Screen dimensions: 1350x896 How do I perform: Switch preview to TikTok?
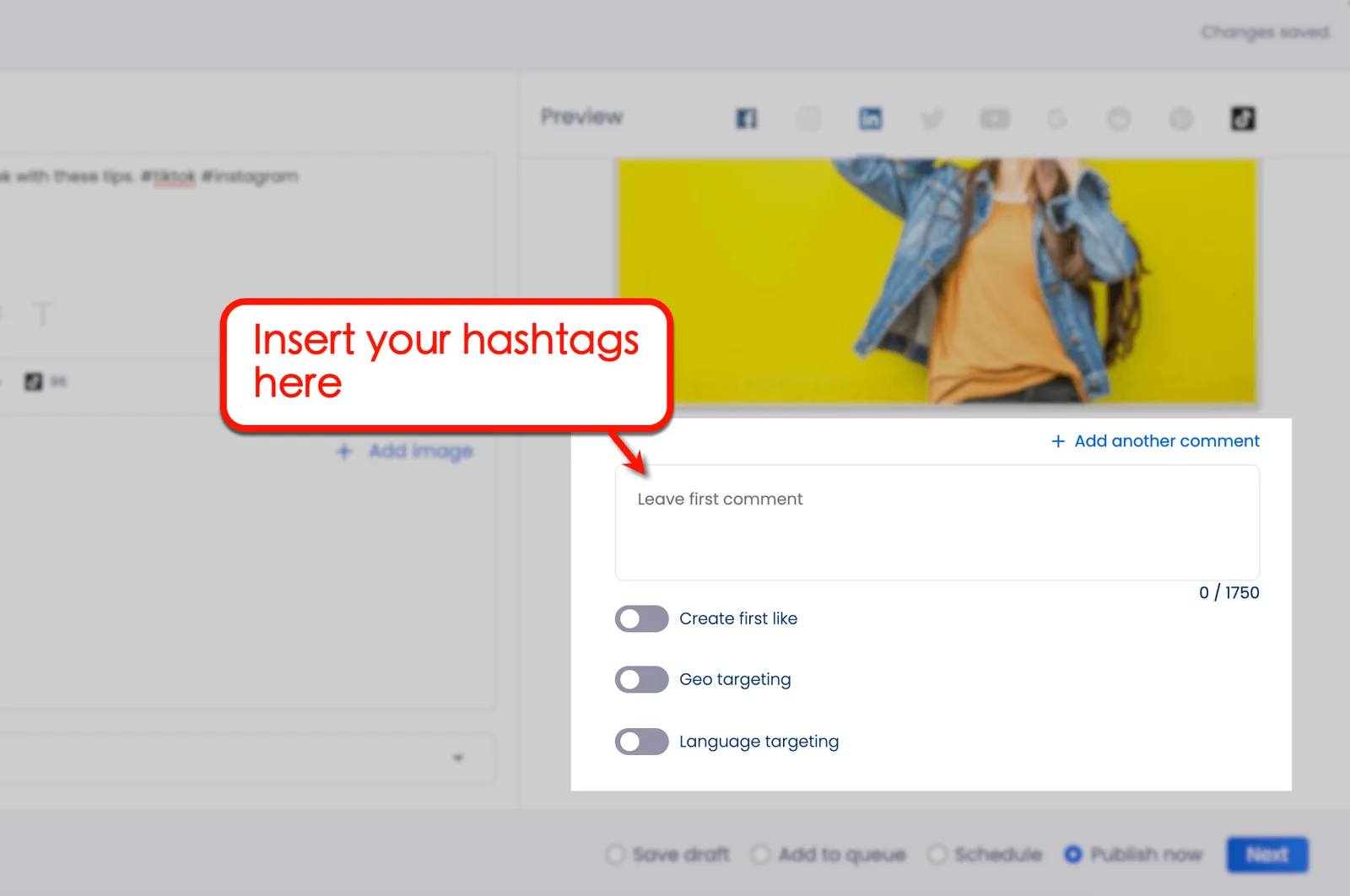[x=1240, y=118]
